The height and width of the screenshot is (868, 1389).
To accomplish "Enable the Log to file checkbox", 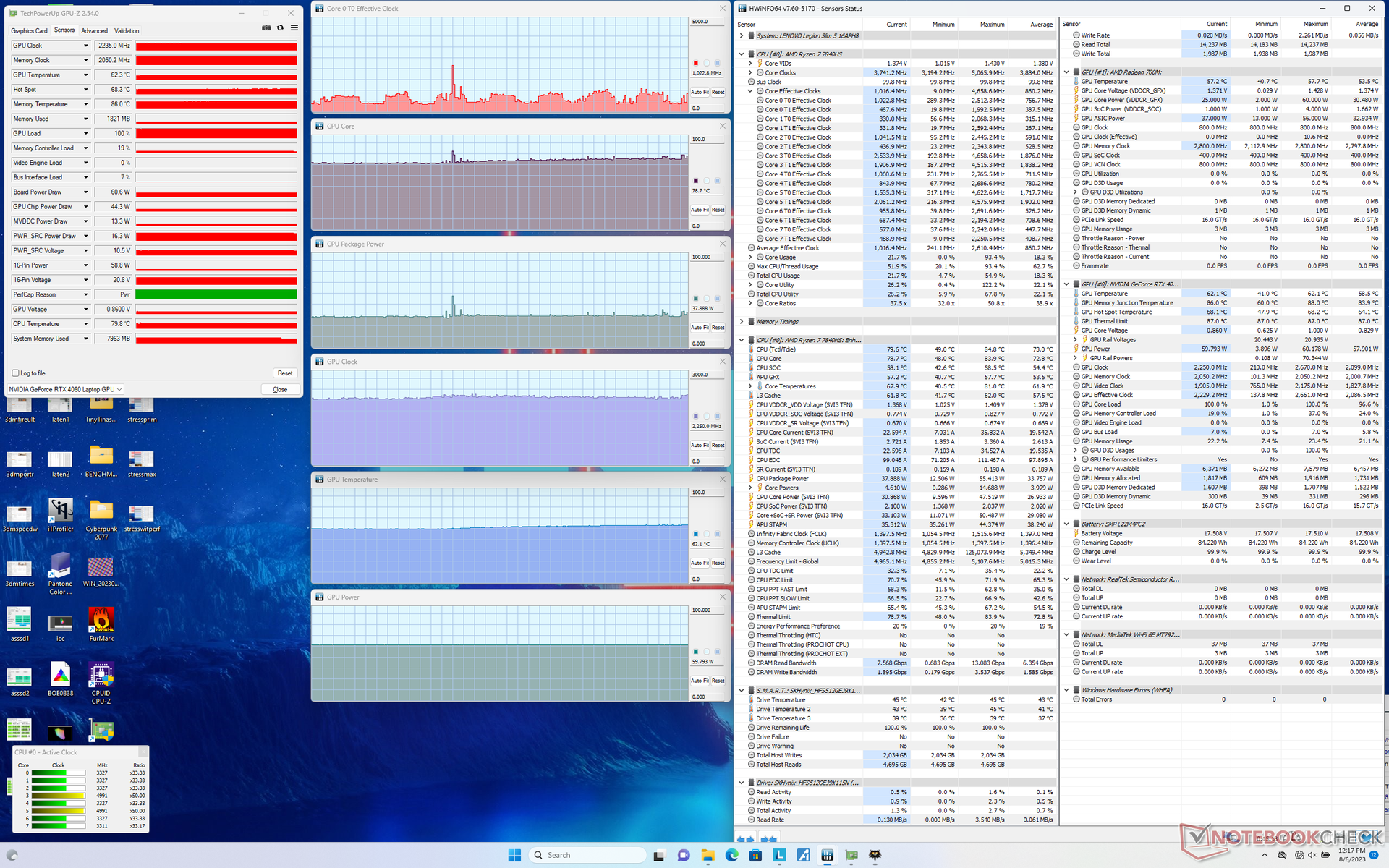I will pos(15,373).
